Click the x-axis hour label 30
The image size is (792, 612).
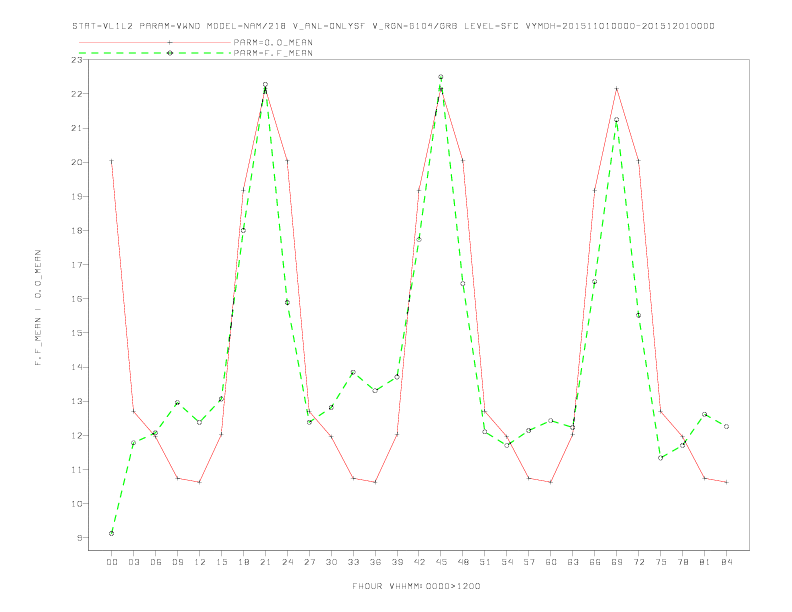(331, 562)
